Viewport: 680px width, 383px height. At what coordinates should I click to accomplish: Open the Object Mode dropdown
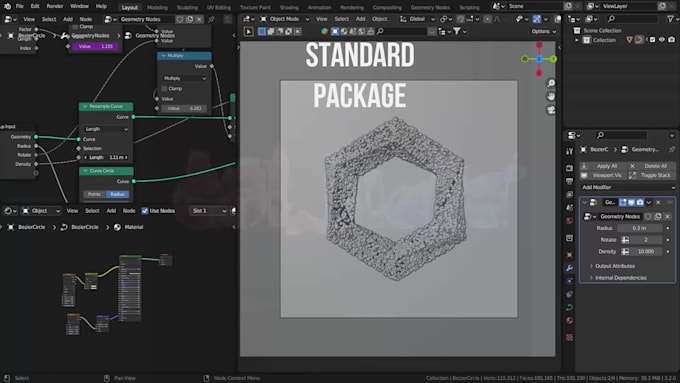click(285, 19)
